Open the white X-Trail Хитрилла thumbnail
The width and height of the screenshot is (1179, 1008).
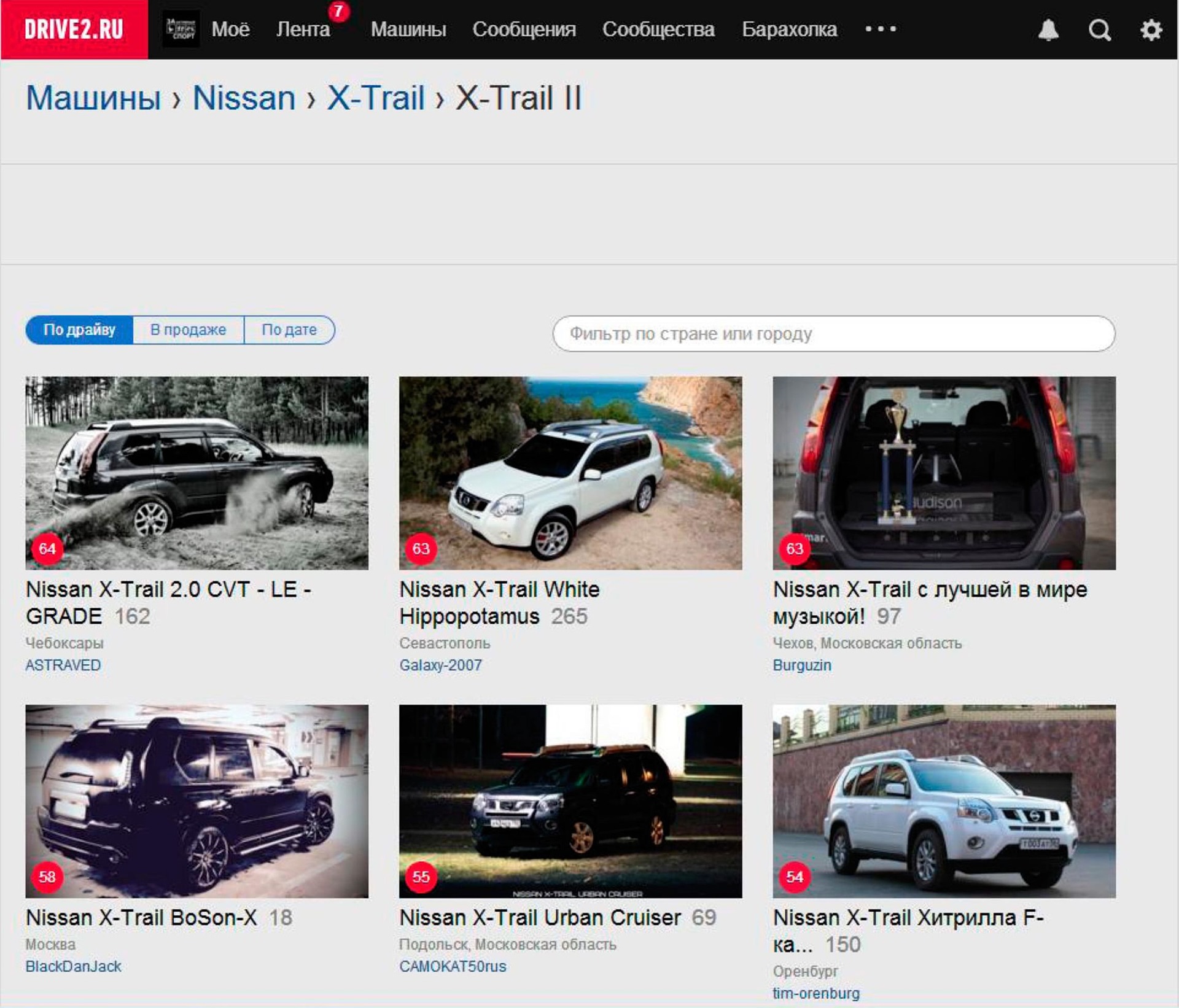point(944,801)
